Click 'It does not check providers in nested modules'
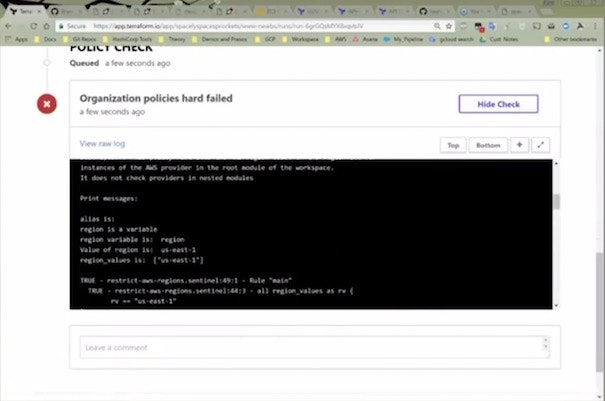The height and width of the screenshot is (401, 605). coord(167,178)
